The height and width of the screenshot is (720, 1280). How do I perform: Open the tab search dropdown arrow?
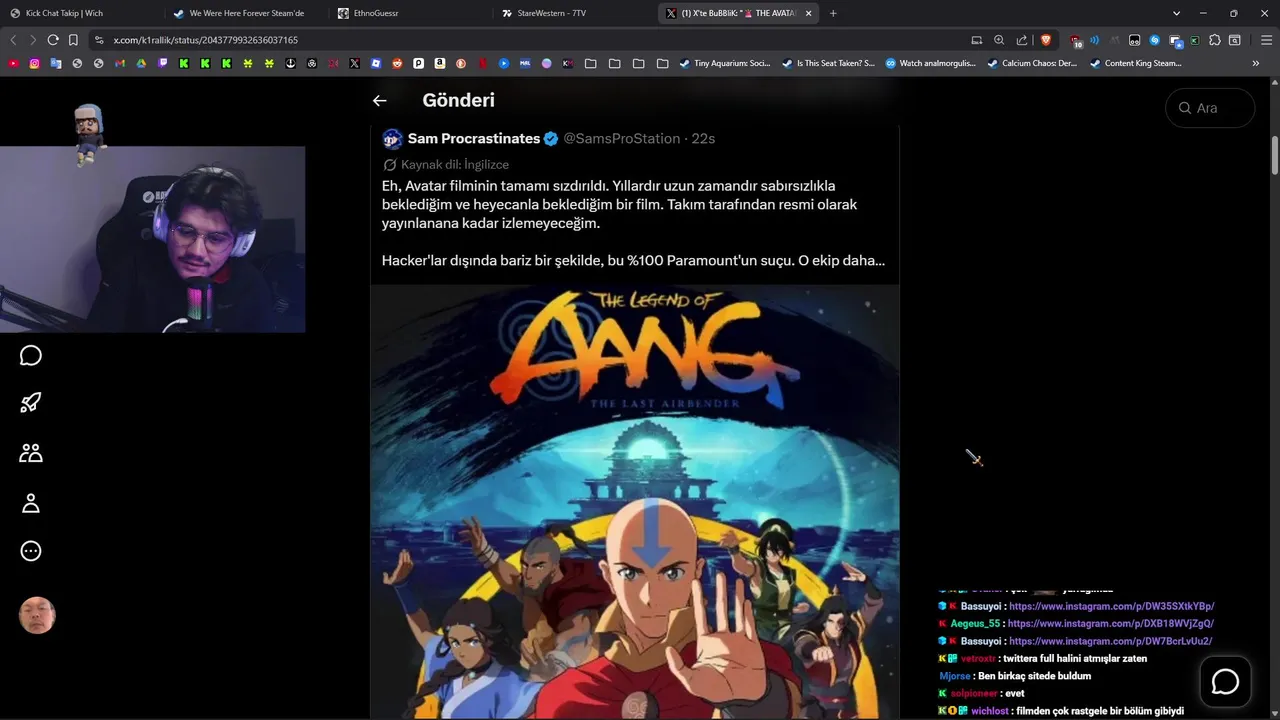pyautogui.click(x=1177, y=13)
